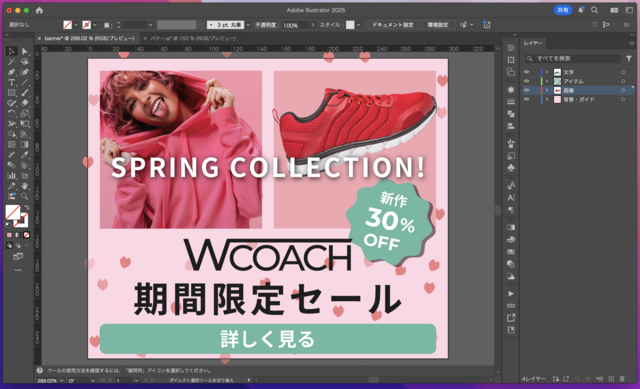Expand the 画像 layer

point(547,90)
